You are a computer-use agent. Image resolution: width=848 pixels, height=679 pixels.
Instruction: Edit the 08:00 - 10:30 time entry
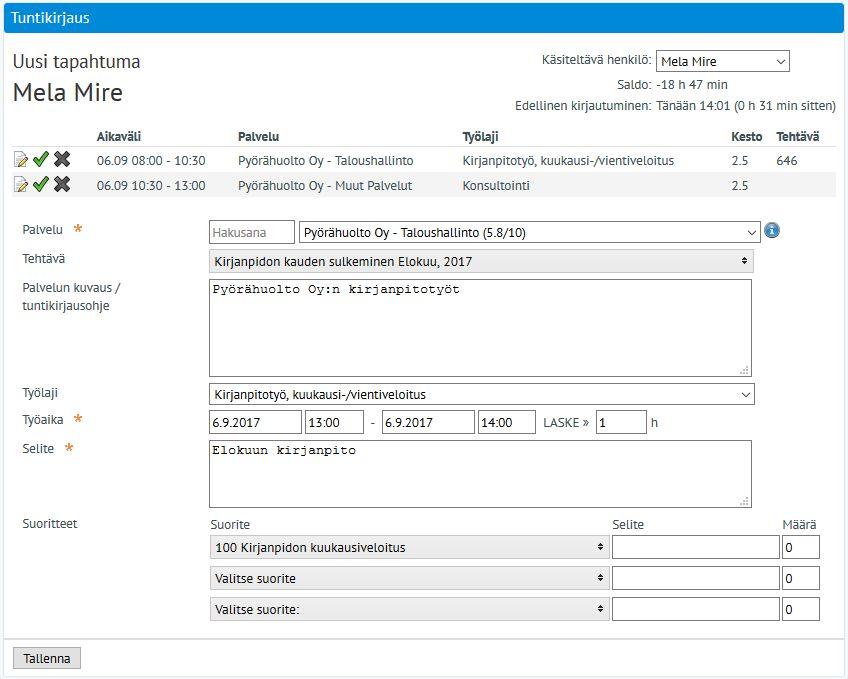click(x=21, y=159)
